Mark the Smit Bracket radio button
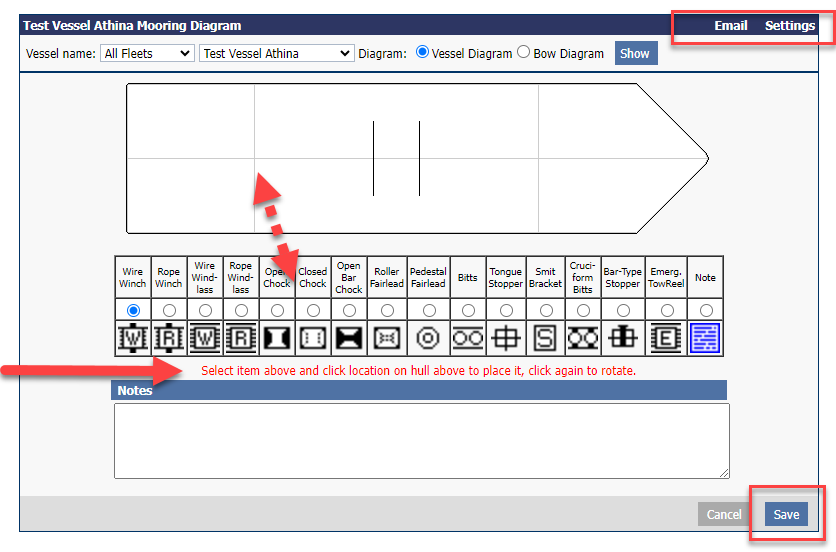 click(x=546, y=310)
